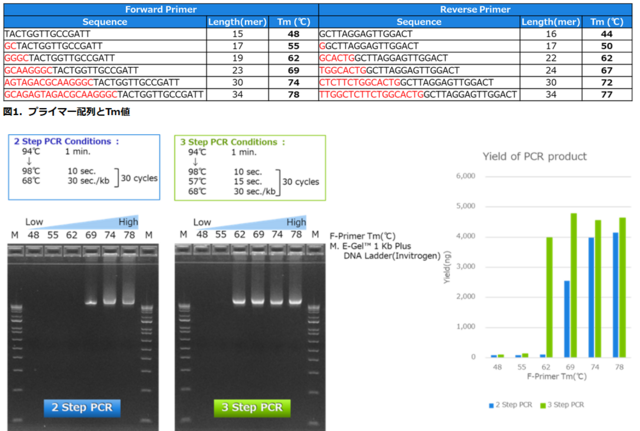The width and height of the screenshot is (640, 431).
Task: Click forward primer length cell "15"
Action: tap(238, 34)
